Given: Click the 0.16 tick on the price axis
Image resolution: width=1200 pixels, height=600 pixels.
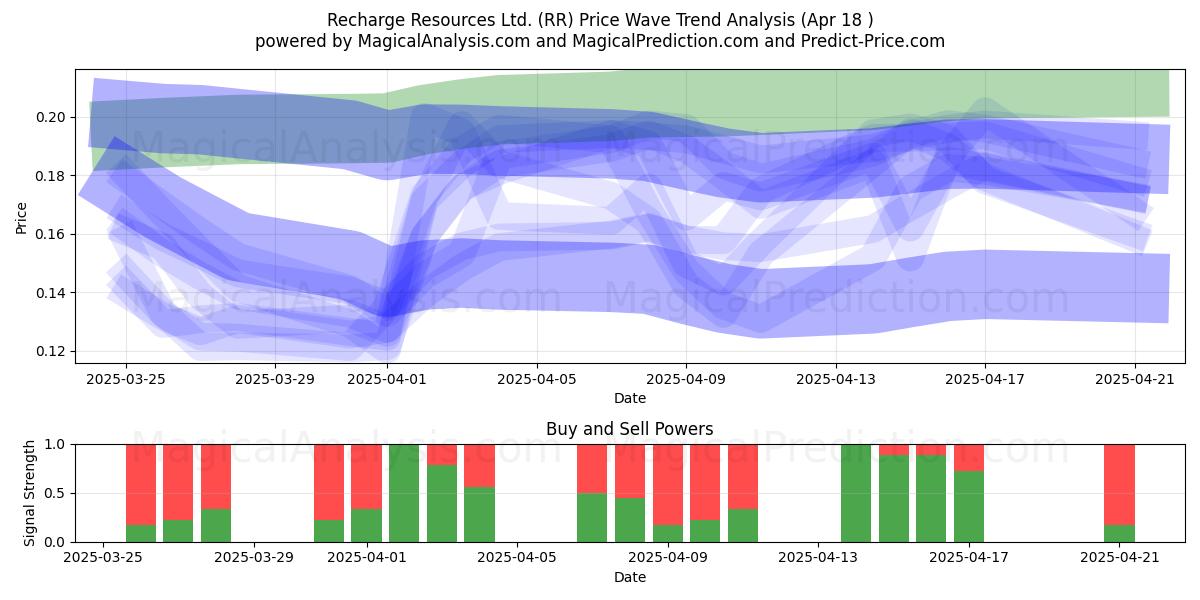Looking at the screenshot, I should pos(52,234).
